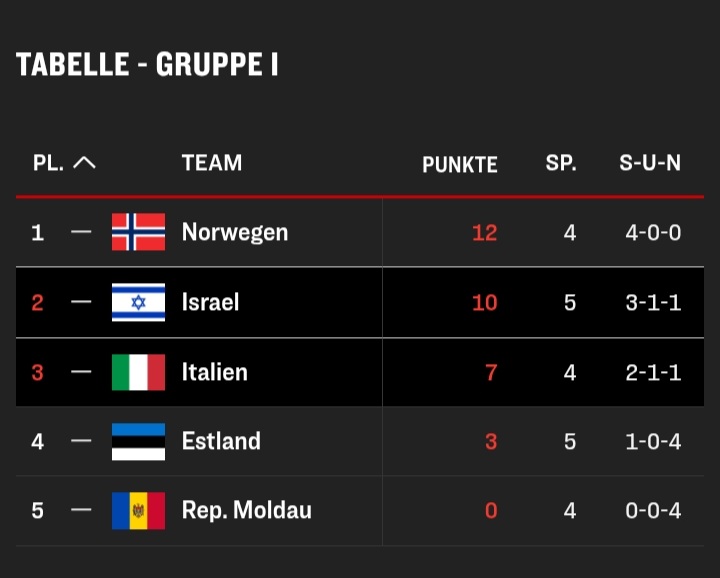The width and height of the screenshot is (720, 578).
Task: Open the Norwegen team link
Action: pyautogui.click(x=235, y=232)
